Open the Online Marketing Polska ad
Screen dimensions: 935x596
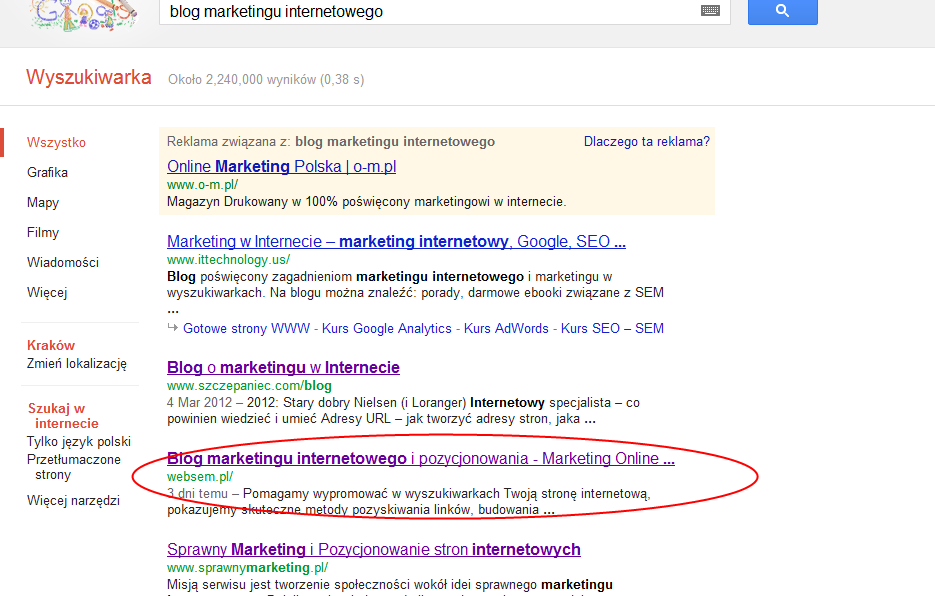[281, 166]
